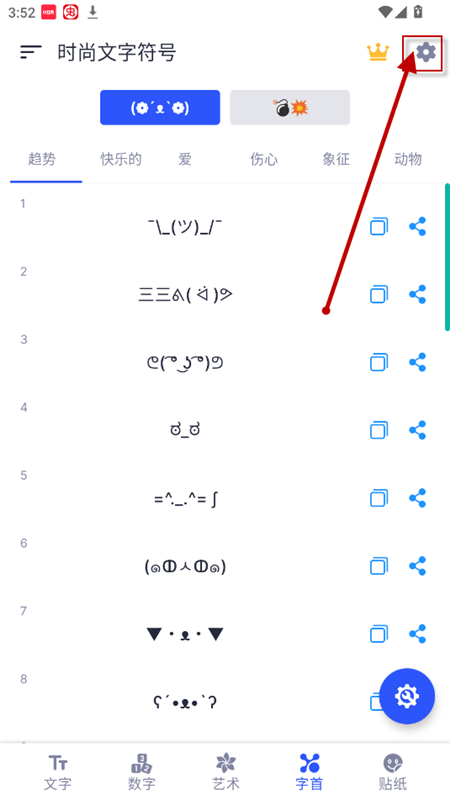The image size is (450, 799).
Task: Share the row 7 ▼・ᴥ・▼ emoticon
Action: (417, 634)
